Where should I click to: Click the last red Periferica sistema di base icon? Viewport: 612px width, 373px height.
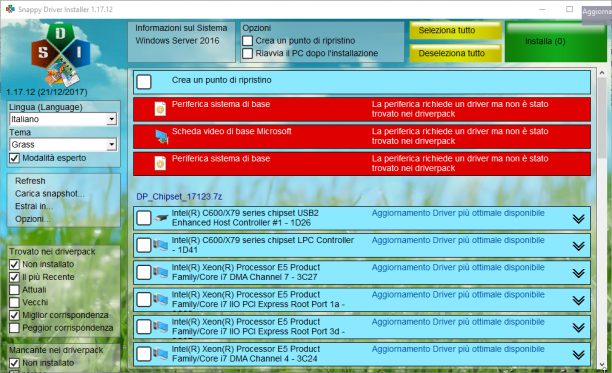click(x=160, y=163)
